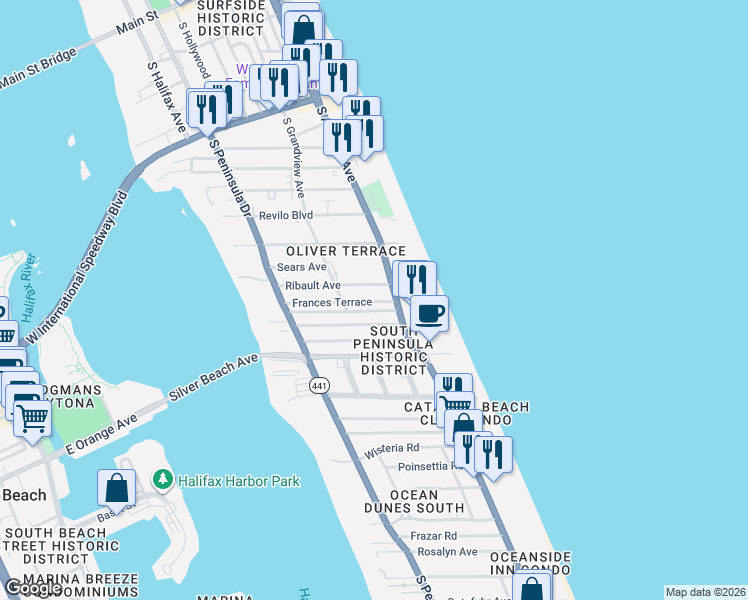Viewport: 748px width, 600px height.
Task: Open the restaurant marker above the Catalina Beach cart marker
Action: (453, 384)
